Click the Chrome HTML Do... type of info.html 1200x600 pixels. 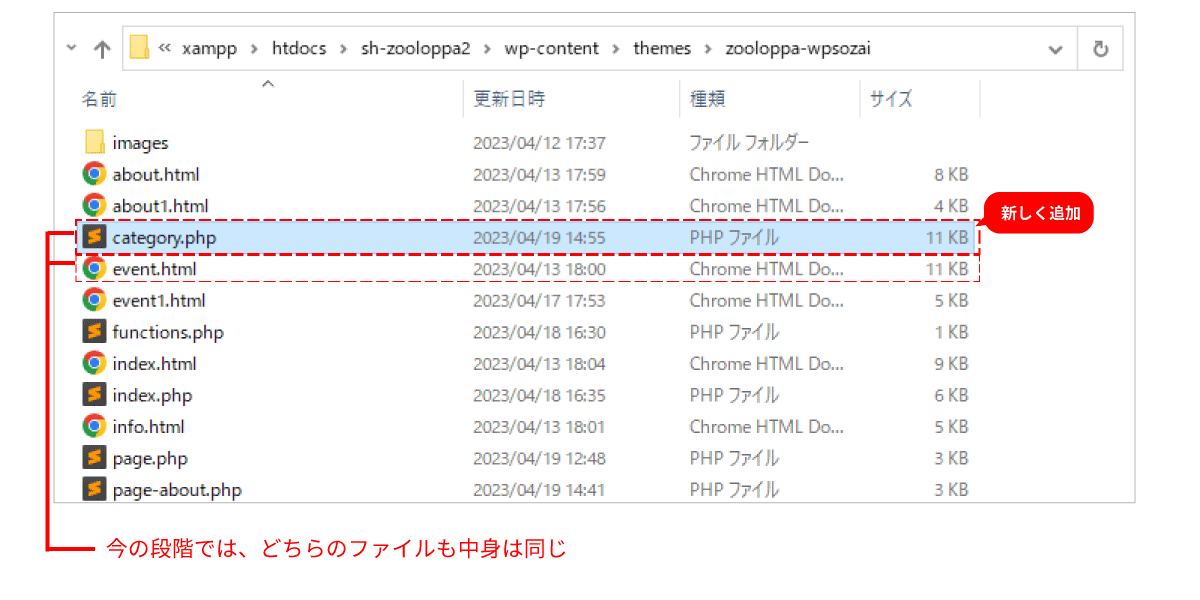coord(767,427)
